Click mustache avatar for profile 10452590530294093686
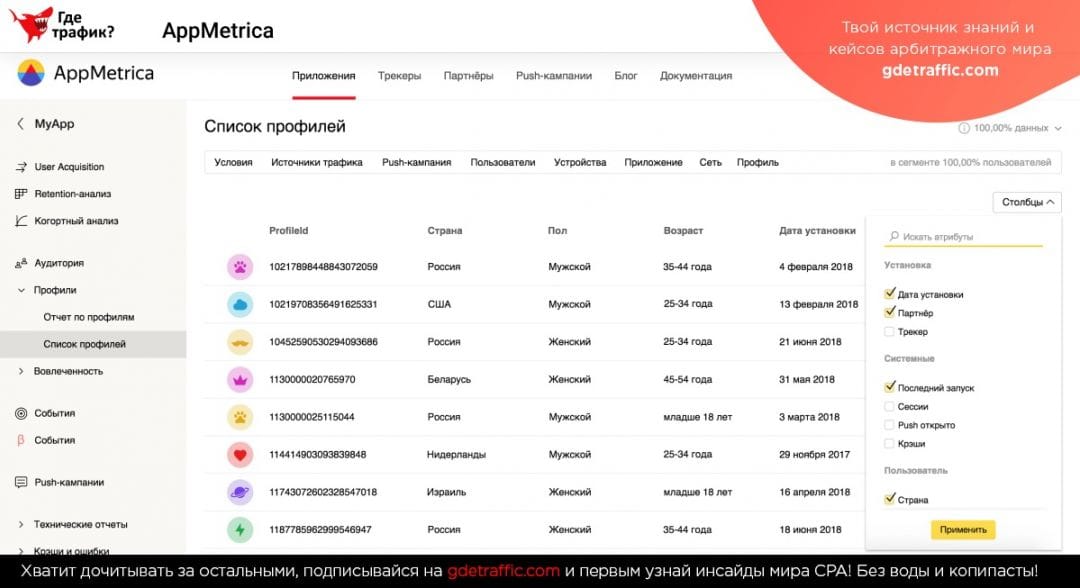 point(240,342)
